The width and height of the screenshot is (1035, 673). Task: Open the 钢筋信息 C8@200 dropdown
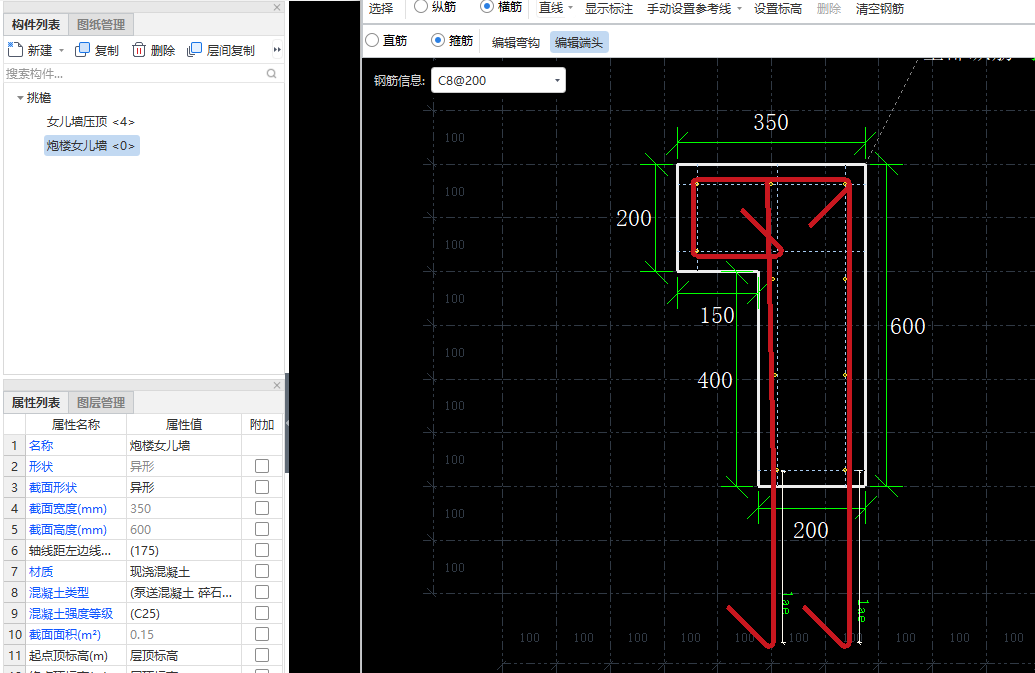click(x=557, y=80)
